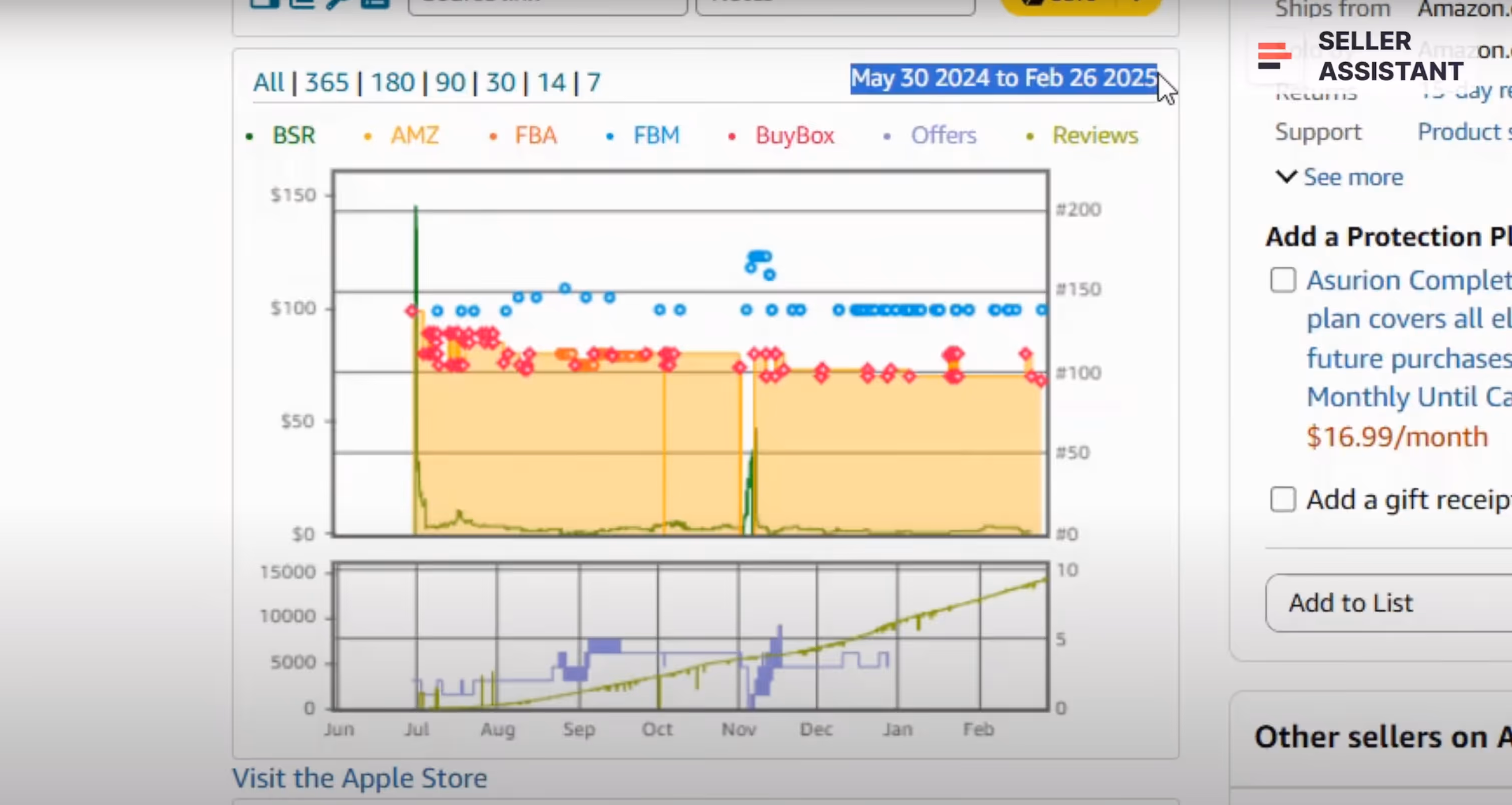Click the chevron next to See more
Screen dimensions: 1512x805
(x=1286, y=176)
